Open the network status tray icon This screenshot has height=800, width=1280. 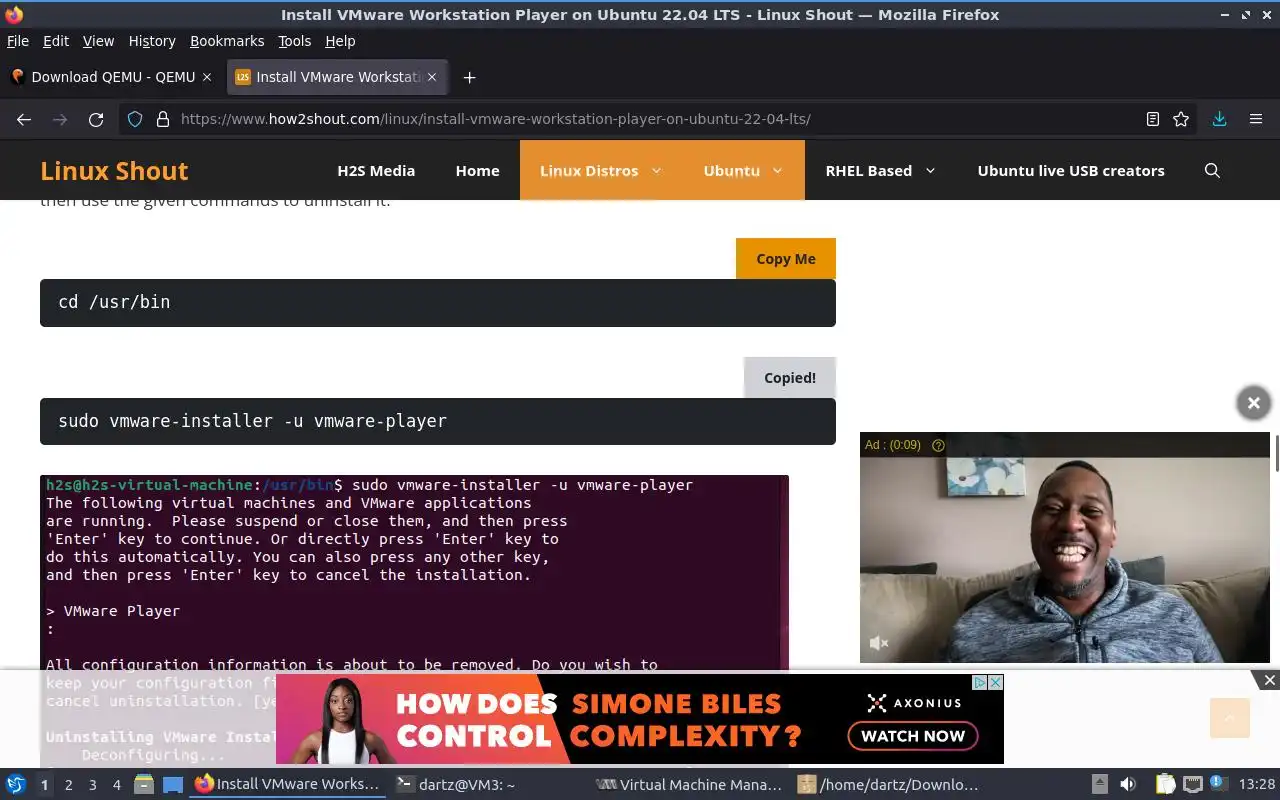pyautogui.click(x=1192, y=785)
